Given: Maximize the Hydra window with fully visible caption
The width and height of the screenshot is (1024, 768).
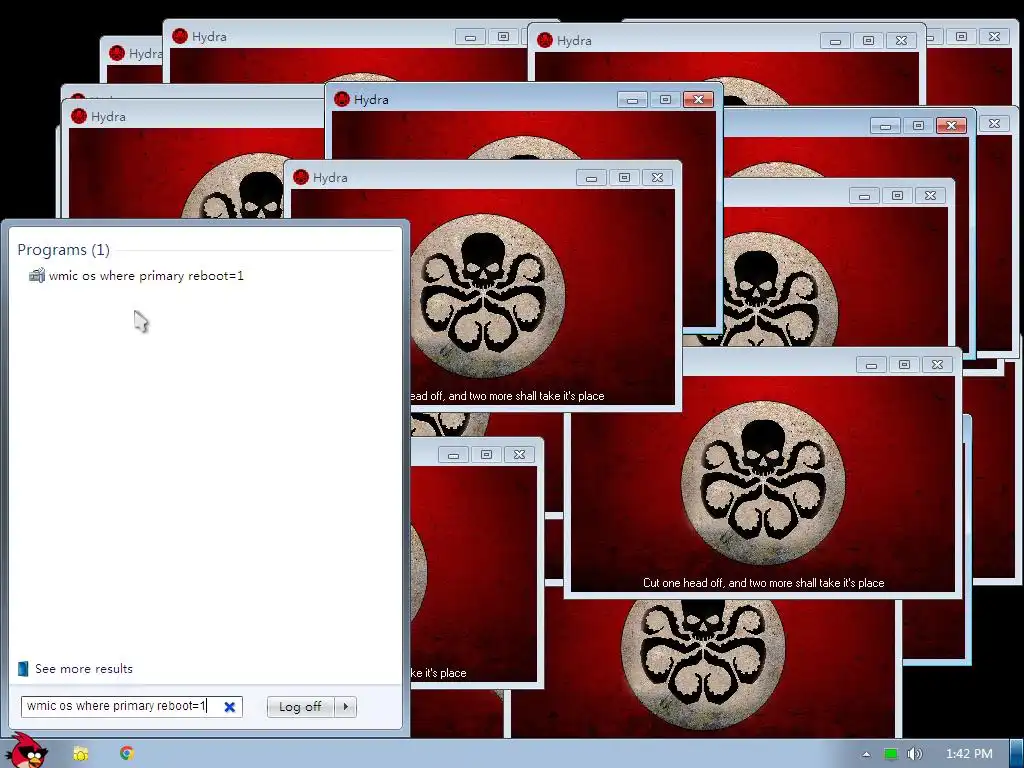Looking at the screenshot, I should (x=904, y=364).
